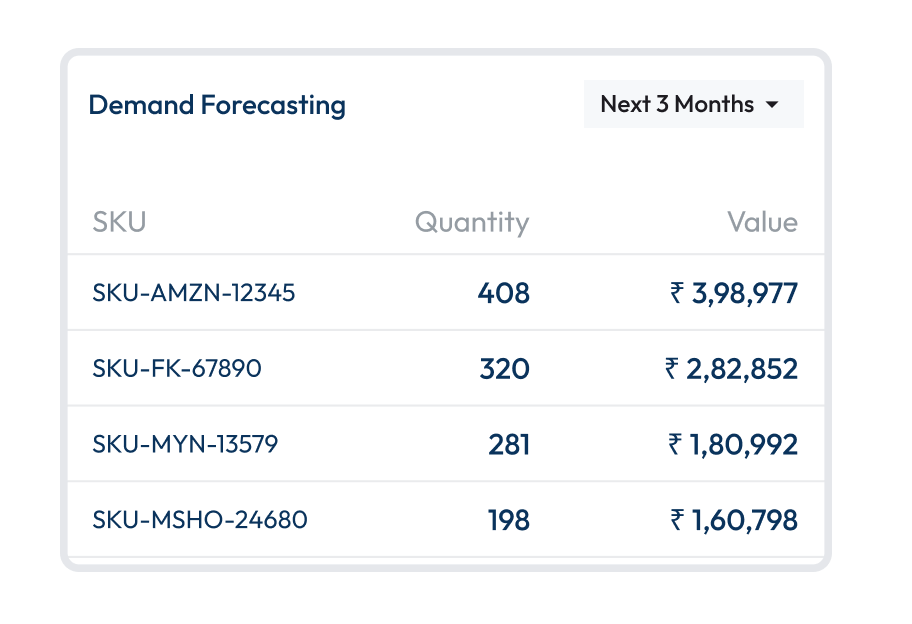Select the 198 quantity value
Screen dimensions: 912x624
point(508,520)
